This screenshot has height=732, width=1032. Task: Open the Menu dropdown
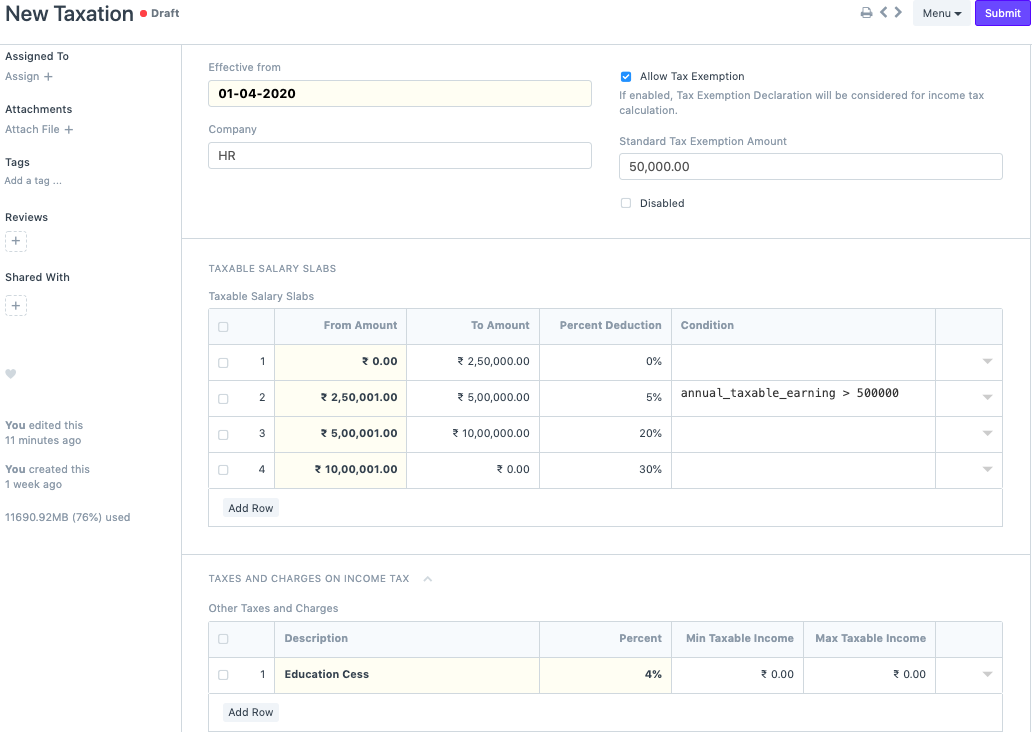[941, 14]
